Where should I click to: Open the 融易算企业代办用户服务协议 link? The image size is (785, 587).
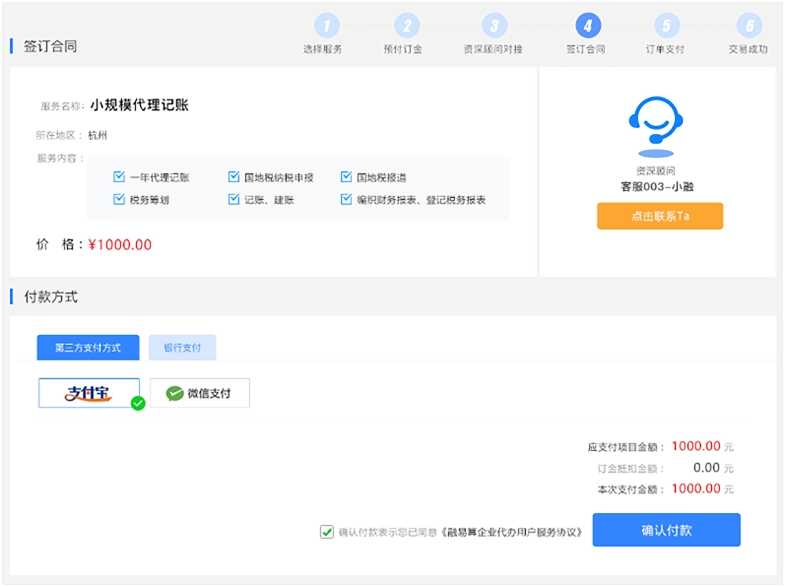tap(511, 532)
